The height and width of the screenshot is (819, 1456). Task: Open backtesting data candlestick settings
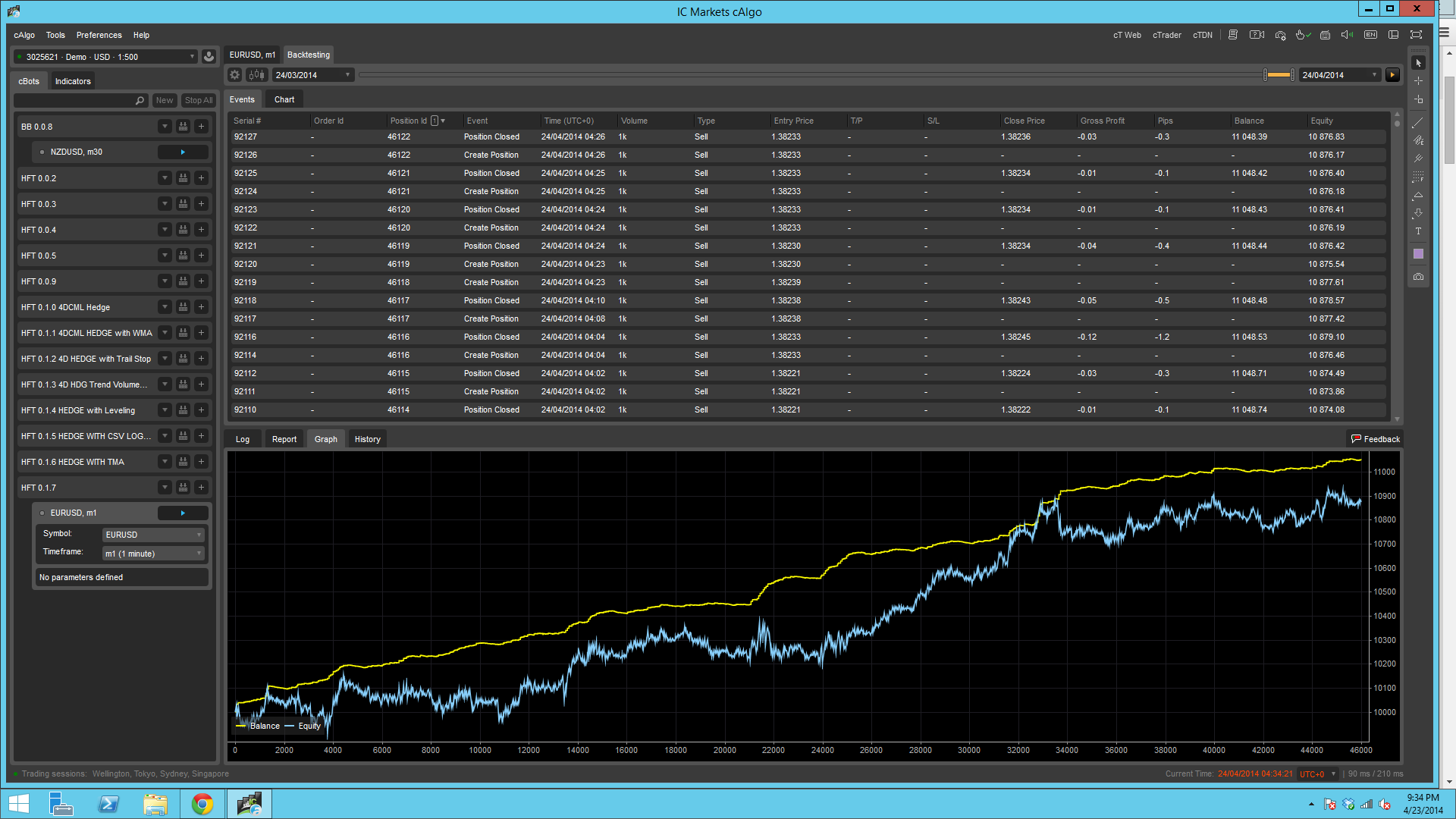(257, 75)
